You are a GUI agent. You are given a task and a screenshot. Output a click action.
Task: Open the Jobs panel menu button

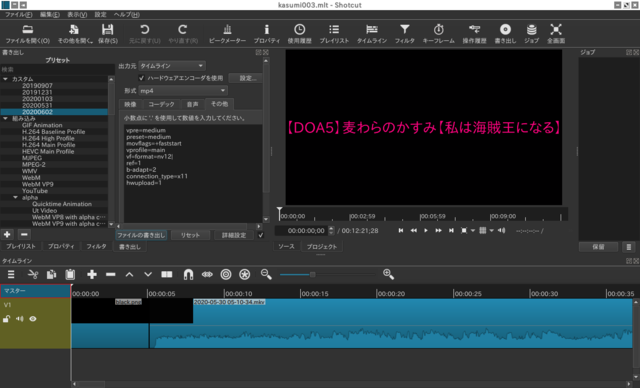629,247
